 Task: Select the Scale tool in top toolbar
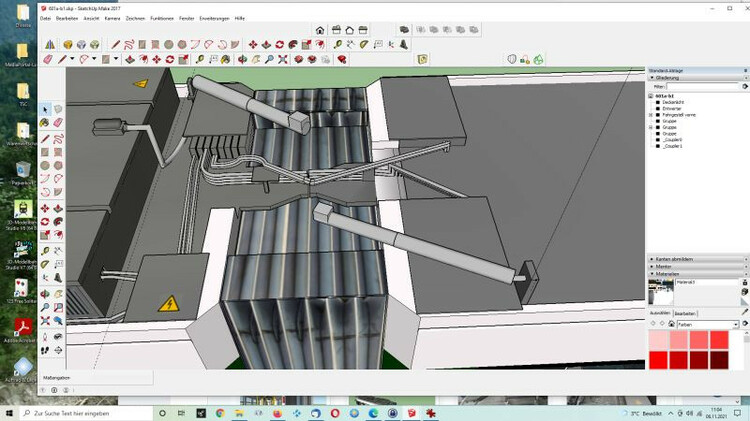pos(306,44)
